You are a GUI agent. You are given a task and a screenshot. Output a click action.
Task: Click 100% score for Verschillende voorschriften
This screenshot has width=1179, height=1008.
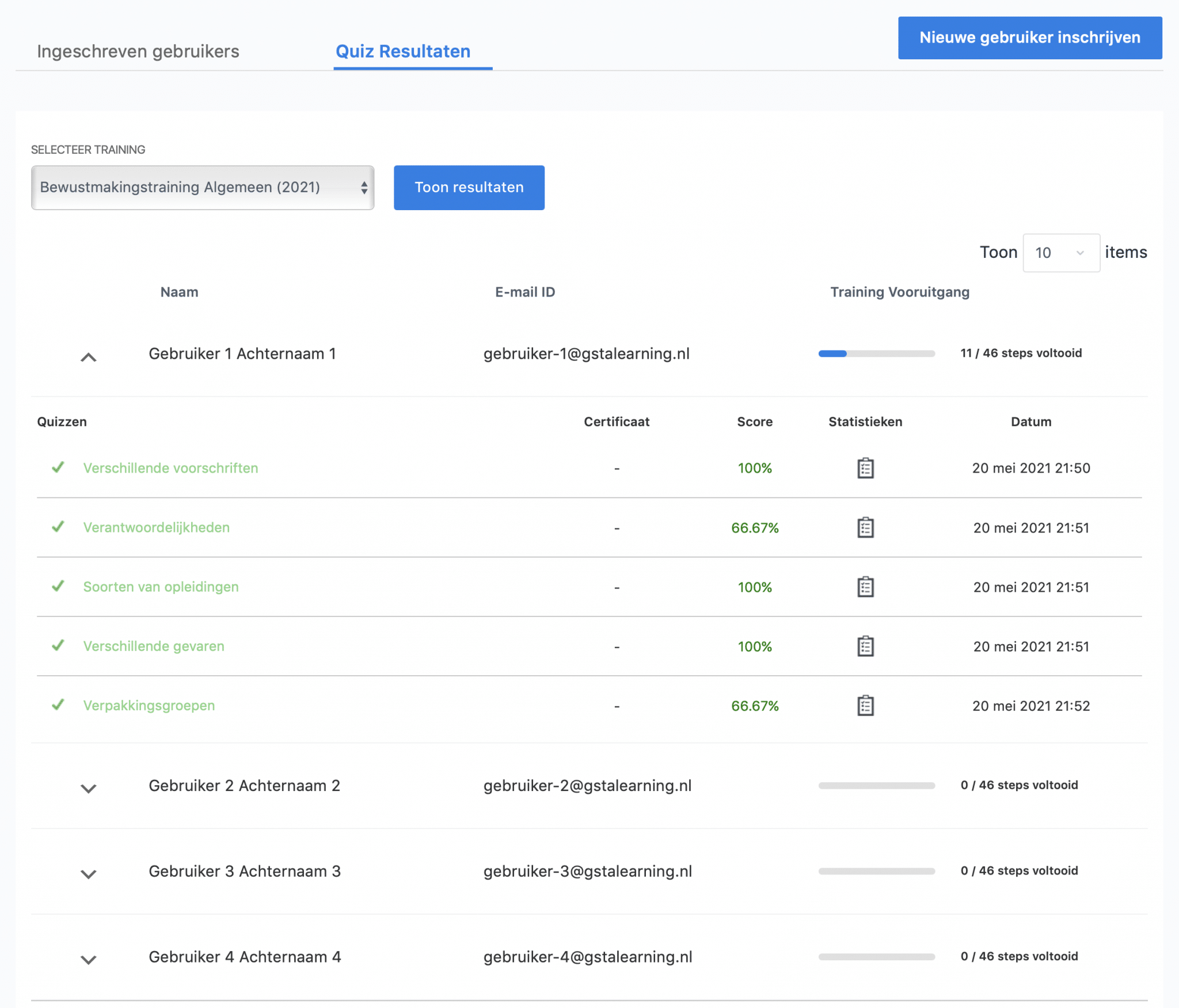755,468
